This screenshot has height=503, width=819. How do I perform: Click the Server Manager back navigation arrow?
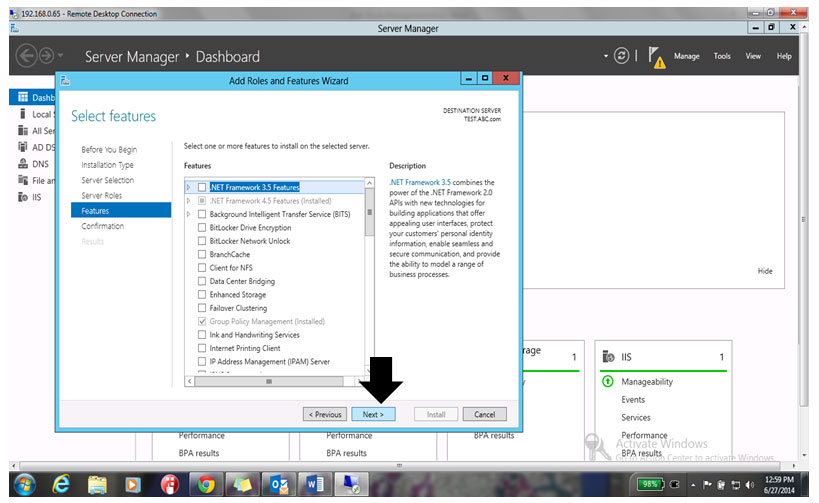(26, 55)
